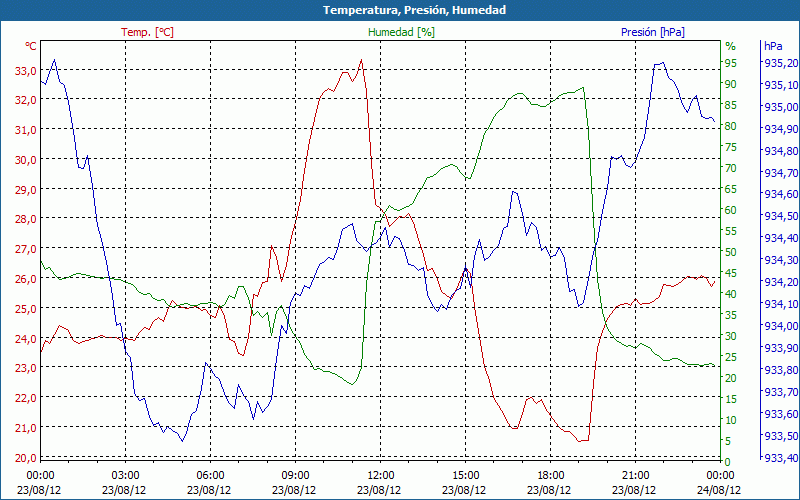Viewport: 800px width, 500px height.
Task: Click pressure axis value '934,60'
Action: 781,194
